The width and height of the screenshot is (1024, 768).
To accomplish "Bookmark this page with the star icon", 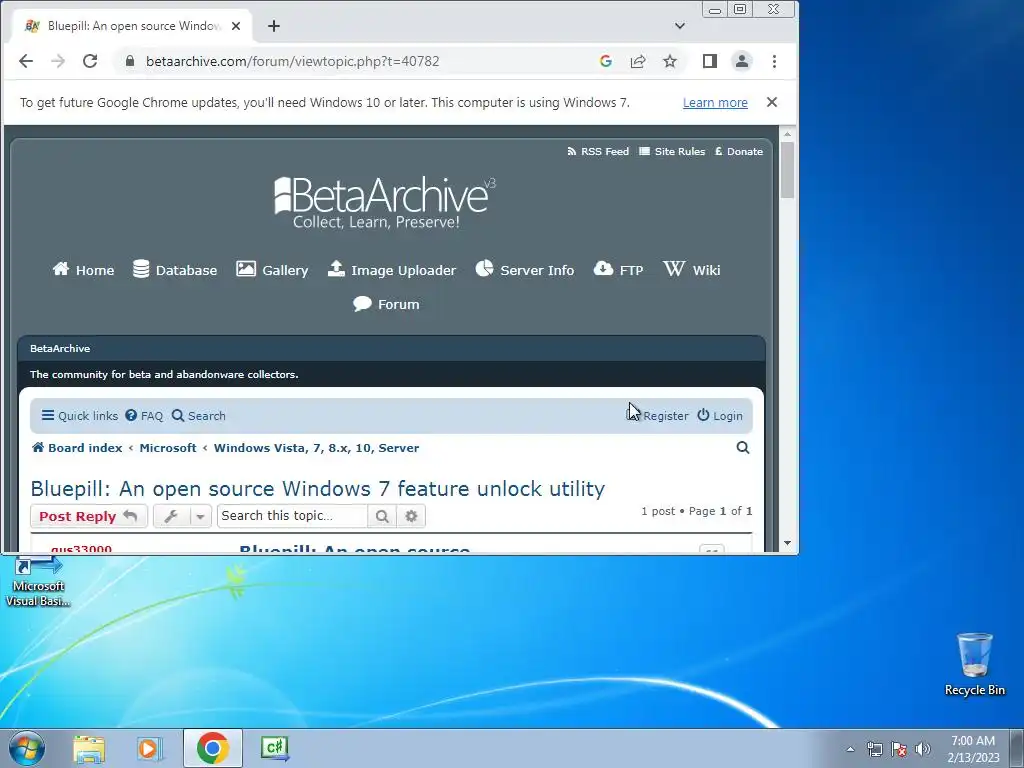I will (669, 61).
